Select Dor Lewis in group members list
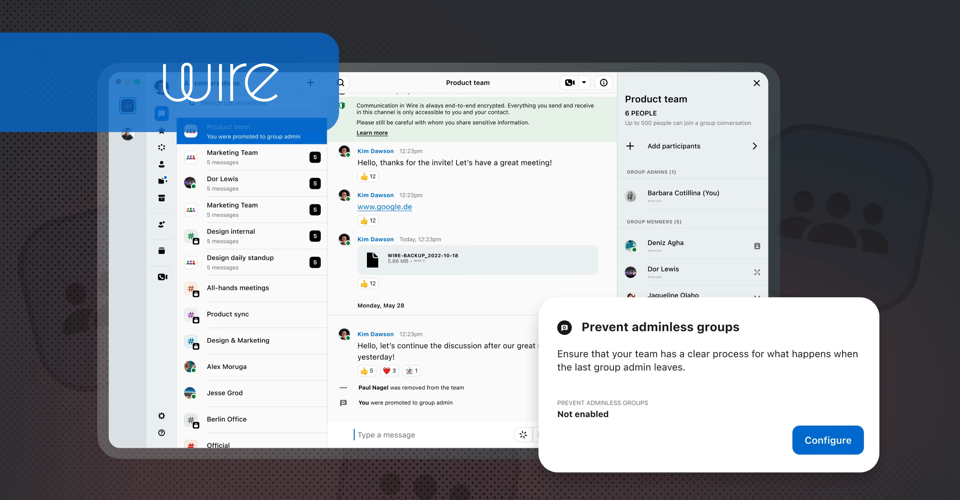This screenshot has width=960, height=500. [x=692, y=272]
